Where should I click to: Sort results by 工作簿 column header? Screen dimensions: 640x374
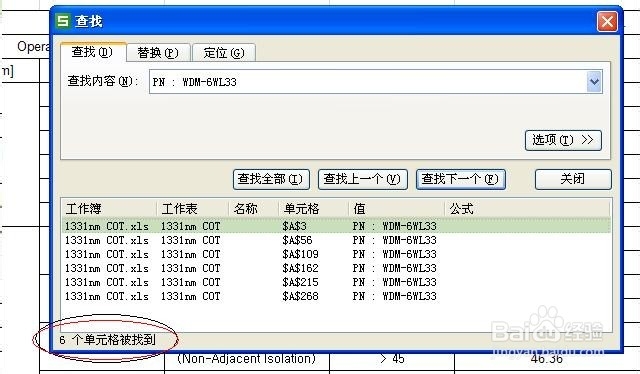coord(109,209)
